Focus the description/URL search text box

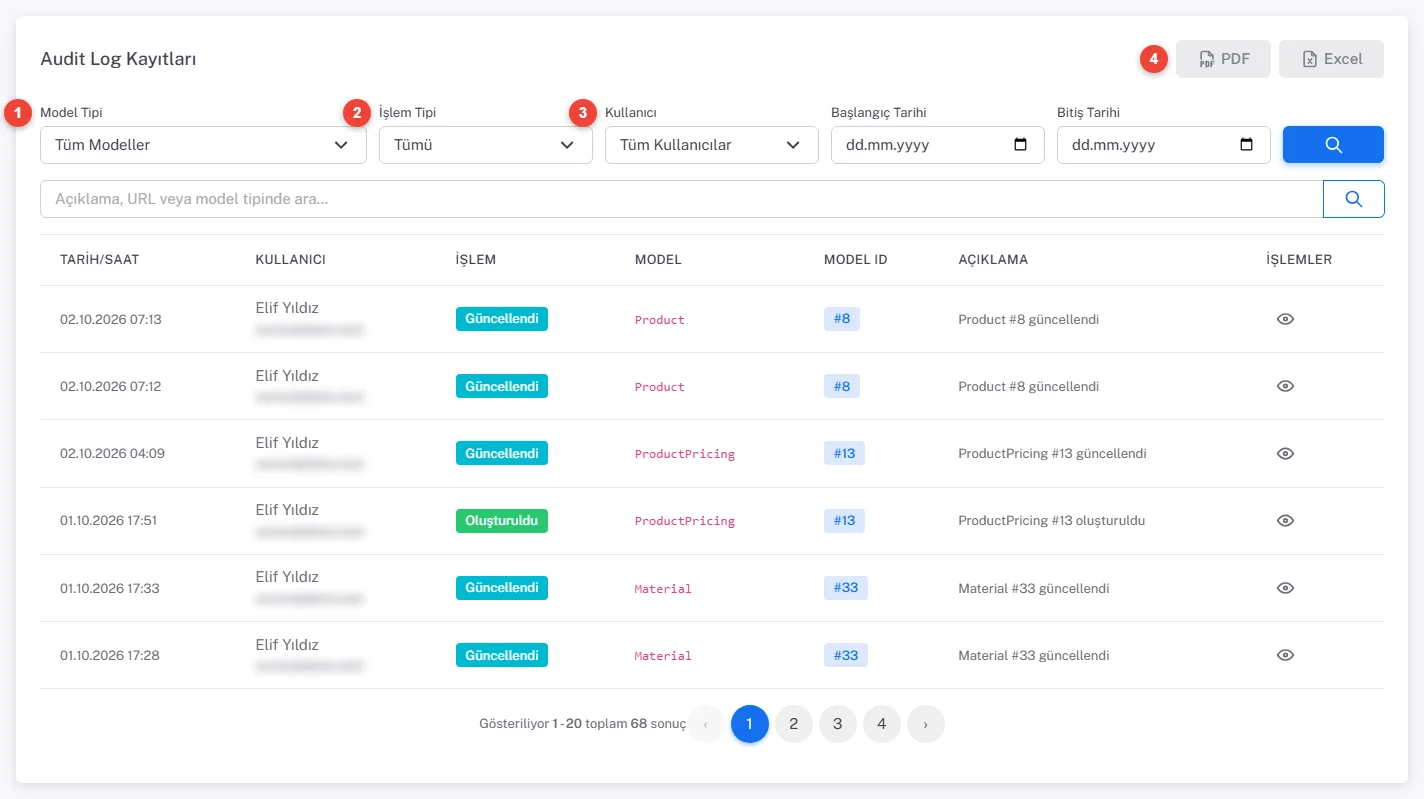coord(681,199)
